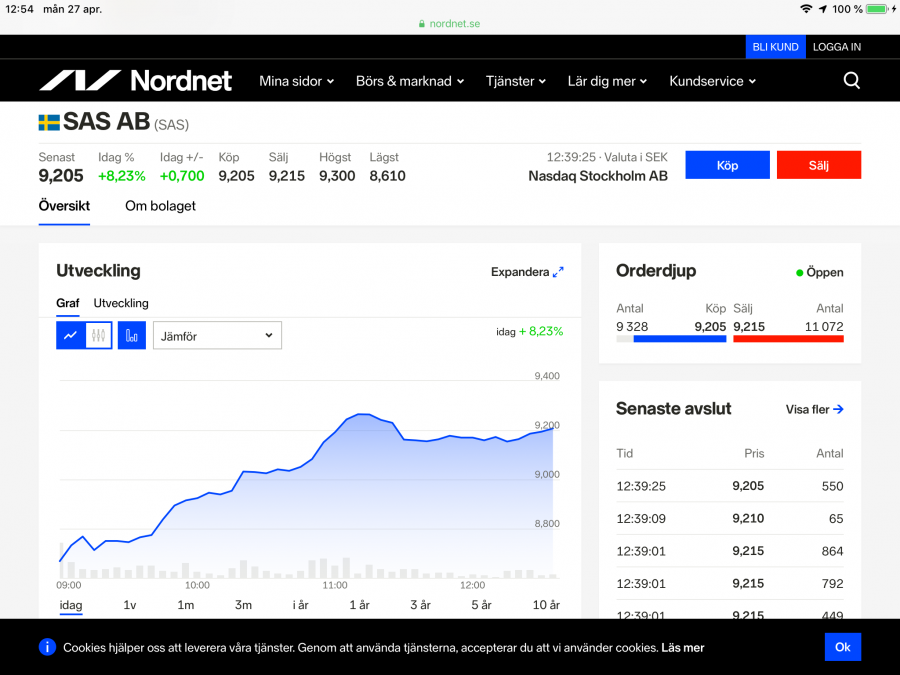This screenshot has height=675, width=900.
Task: Toggle the volume bars display
Action: (x=132, y=336)
